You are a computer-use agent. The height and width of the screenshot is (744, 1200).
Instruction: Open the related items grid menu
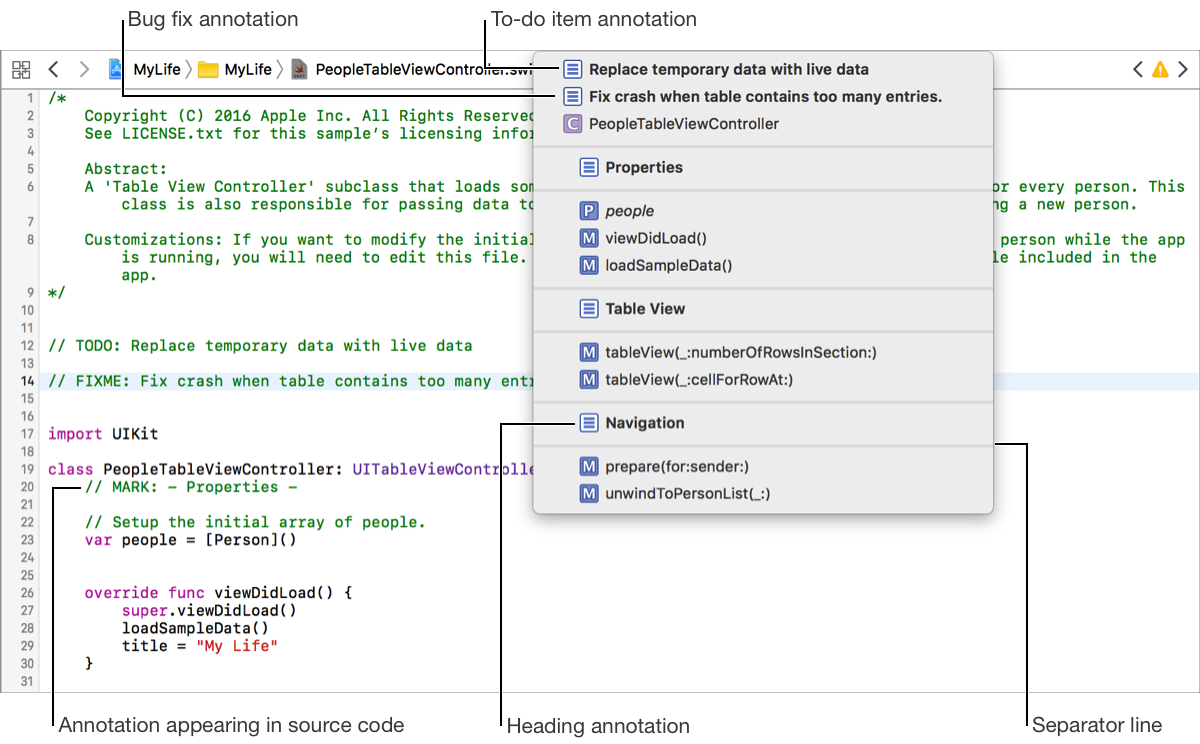21,70
